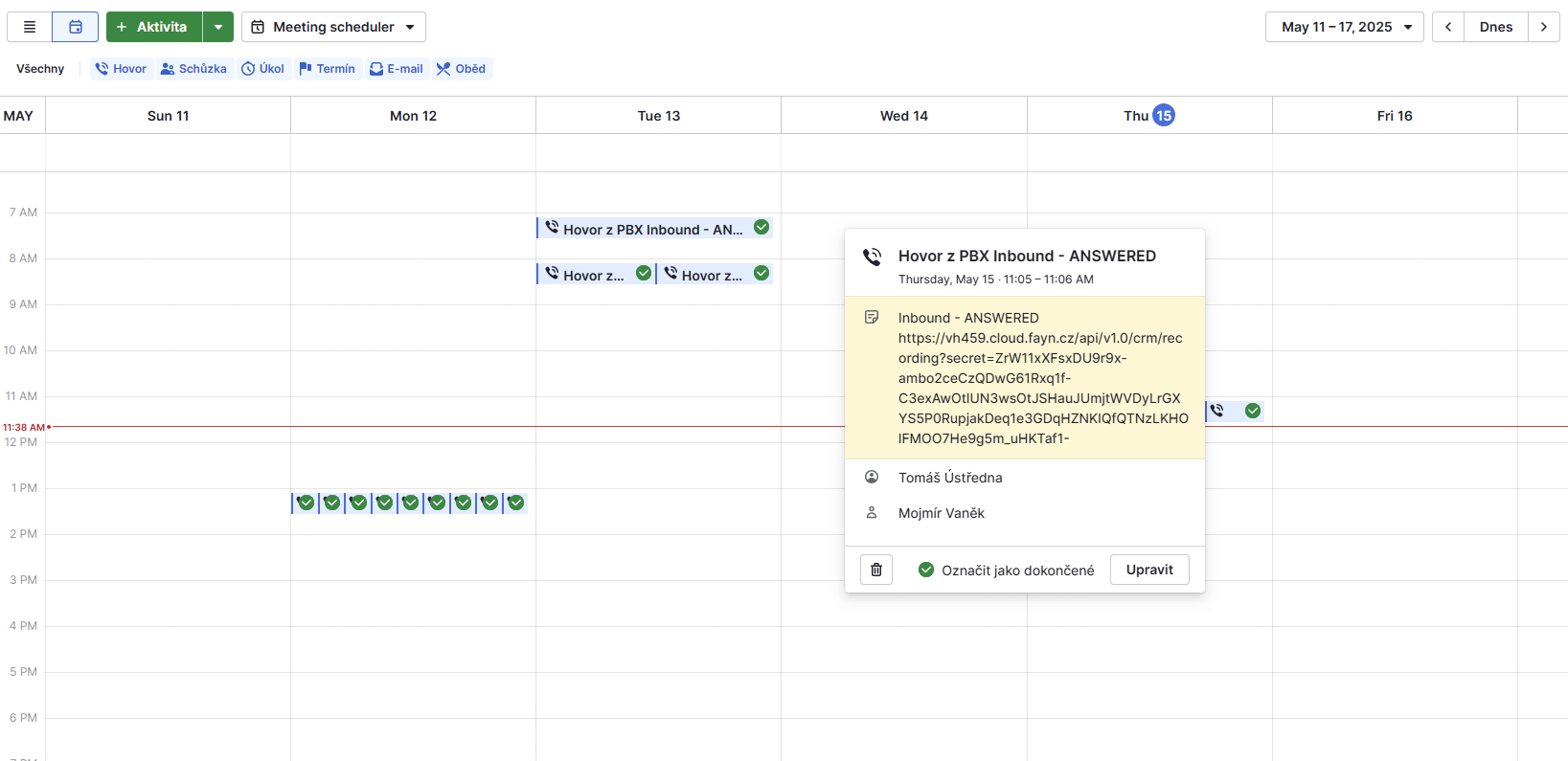
Task: Open the May 11 – 17, 2025 date picker
Action: pos(1344,27)
